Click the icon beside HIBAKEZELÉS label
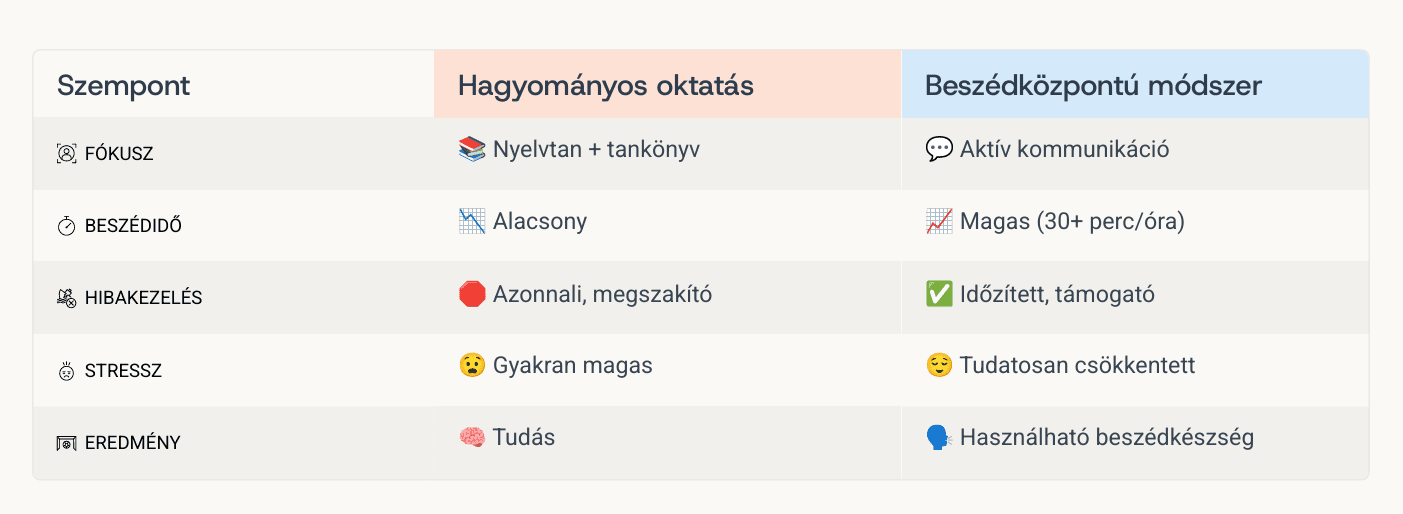The image size is (1403, 514). pyautogui.click(x=66, y=298)
